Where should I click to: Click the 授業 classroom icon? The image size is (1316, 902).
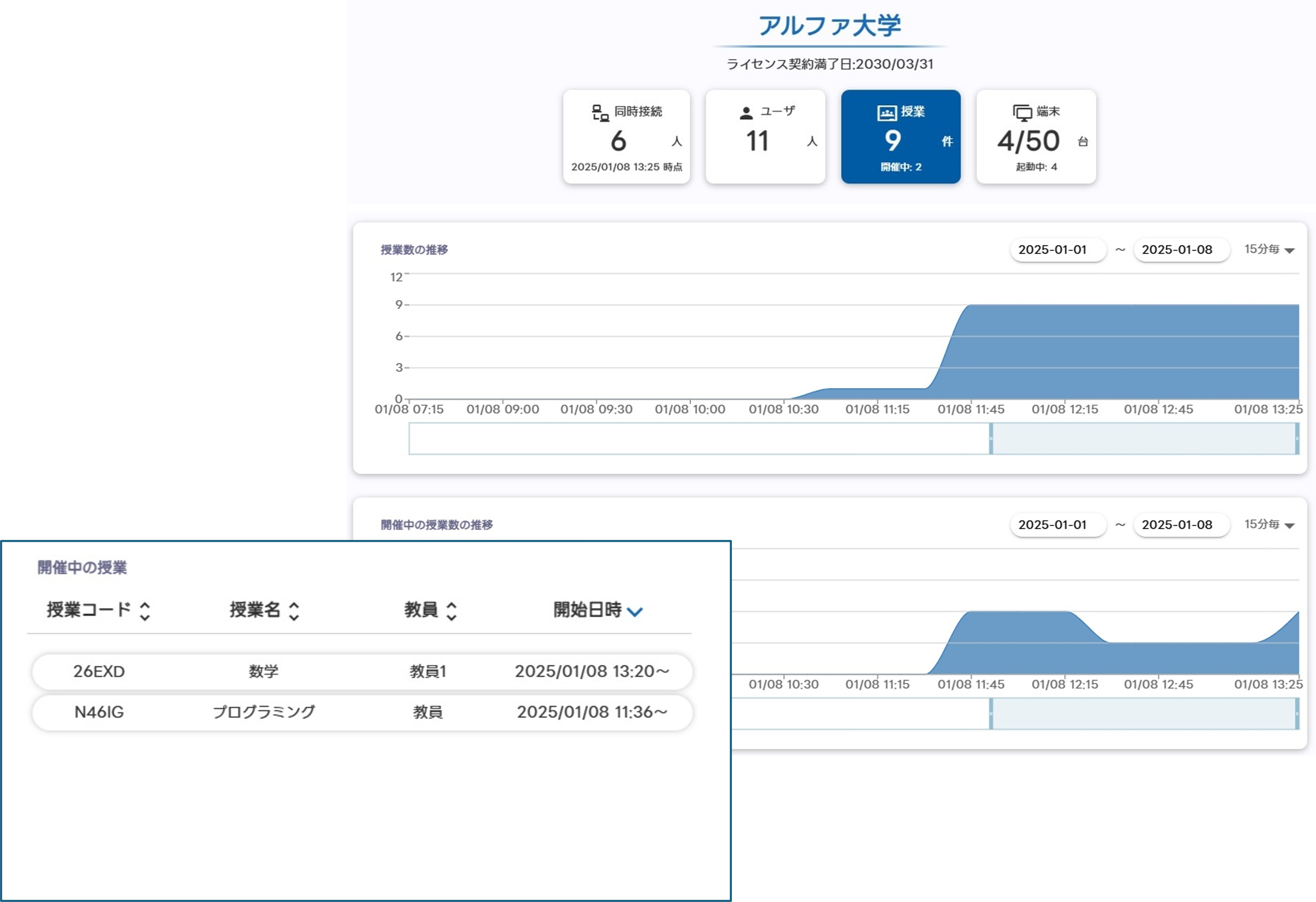[887, 113]
